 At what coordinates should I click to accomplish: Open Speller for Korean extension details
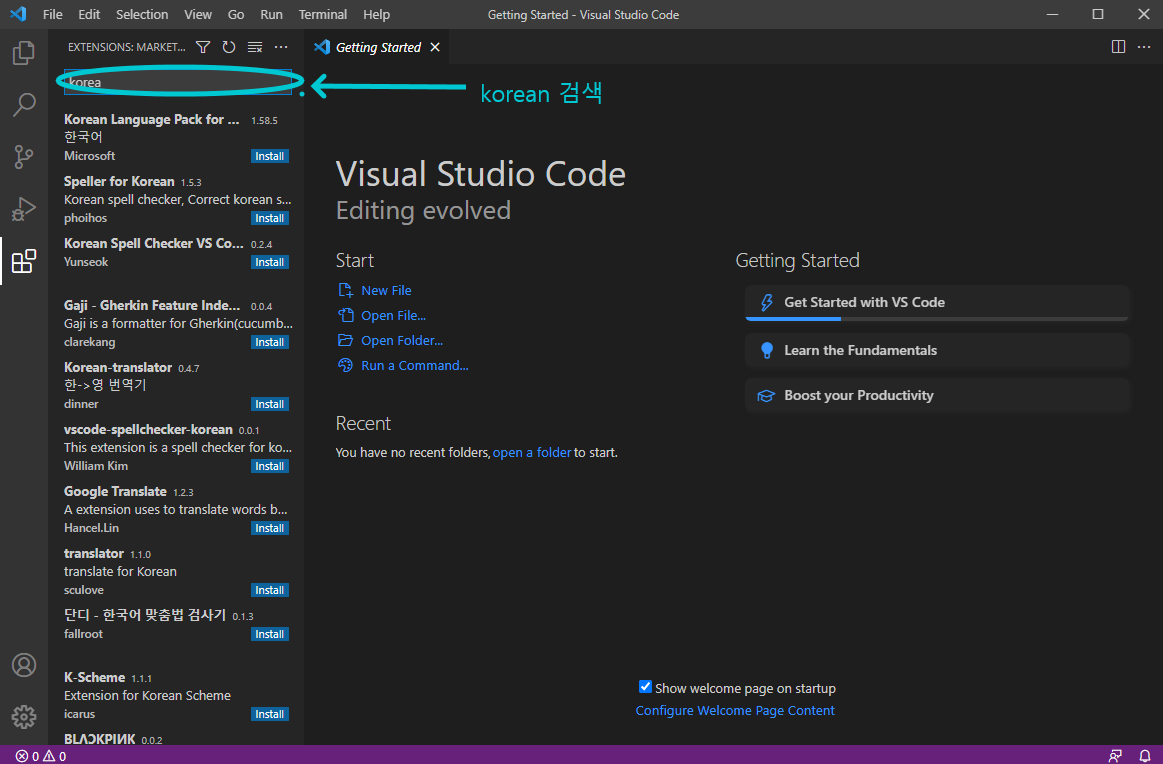click(x=177, y=200)
